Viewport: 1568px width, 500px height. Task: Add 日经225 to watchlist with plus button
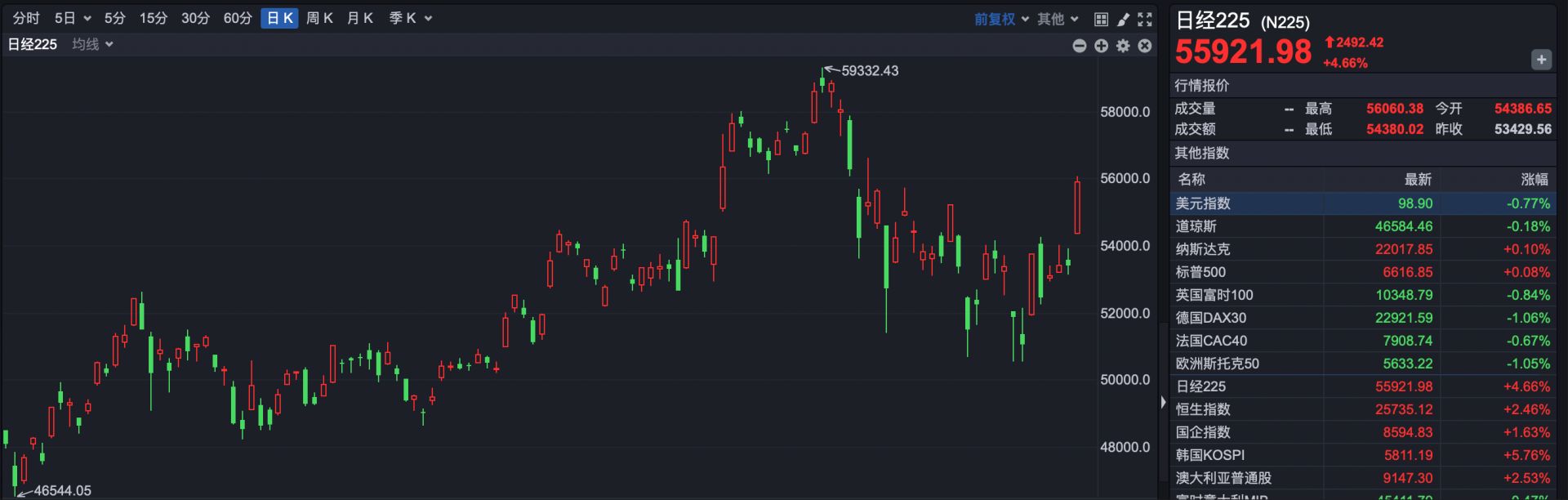(x=1541, y=60)
